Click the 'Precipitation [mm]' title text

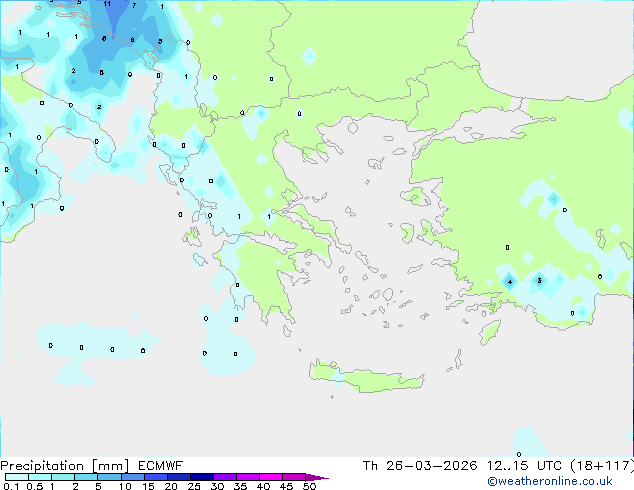[x=65, y=466]
